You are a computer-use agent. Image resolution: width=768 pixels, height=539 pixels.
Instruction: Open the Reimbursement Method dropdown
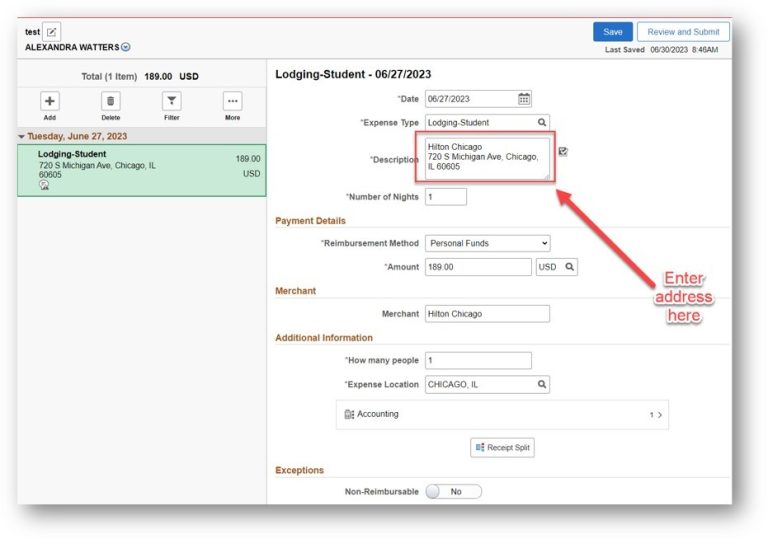point(487,244)
